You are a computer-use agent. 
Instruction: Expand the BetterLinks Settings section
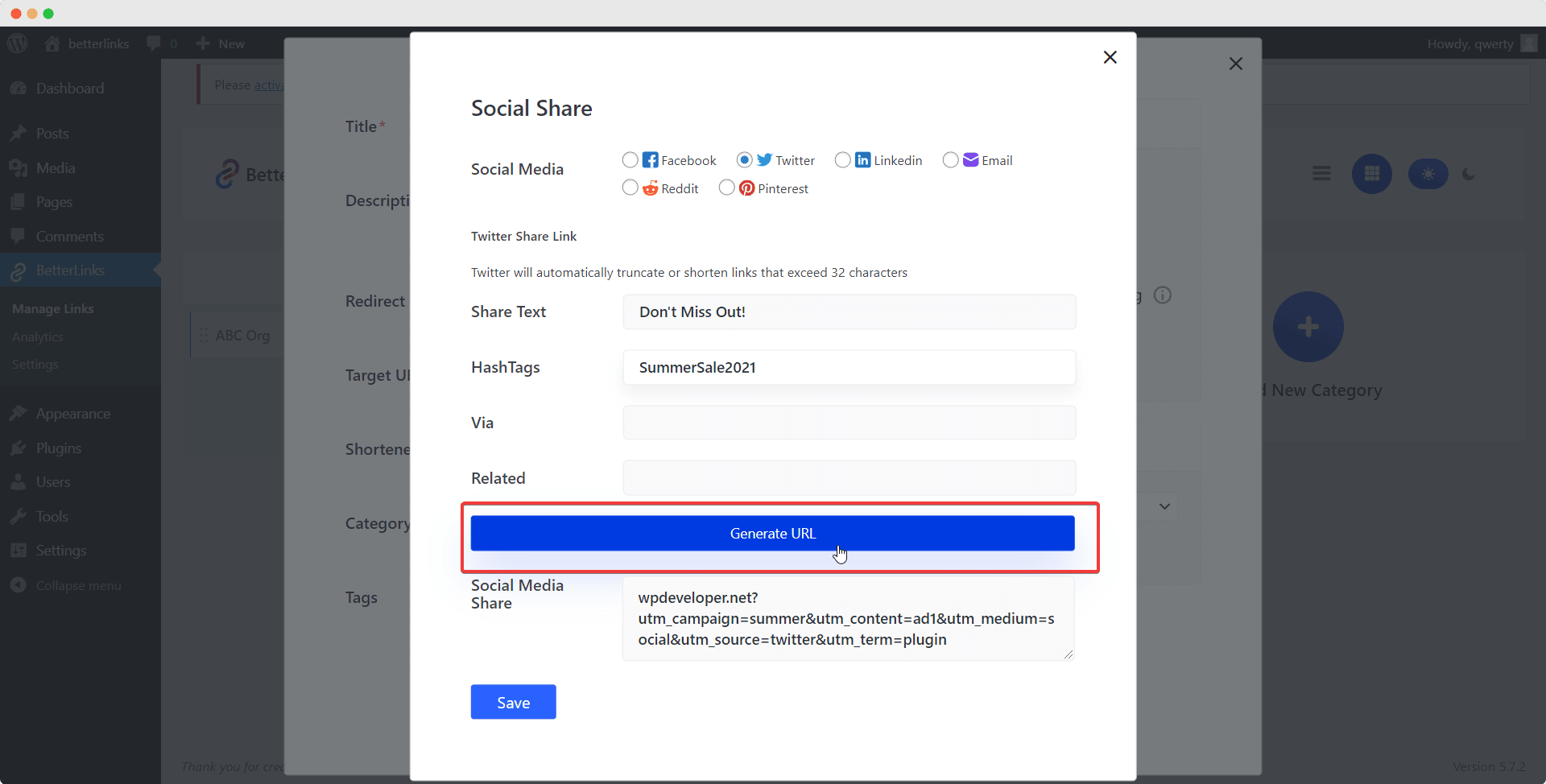35,365
